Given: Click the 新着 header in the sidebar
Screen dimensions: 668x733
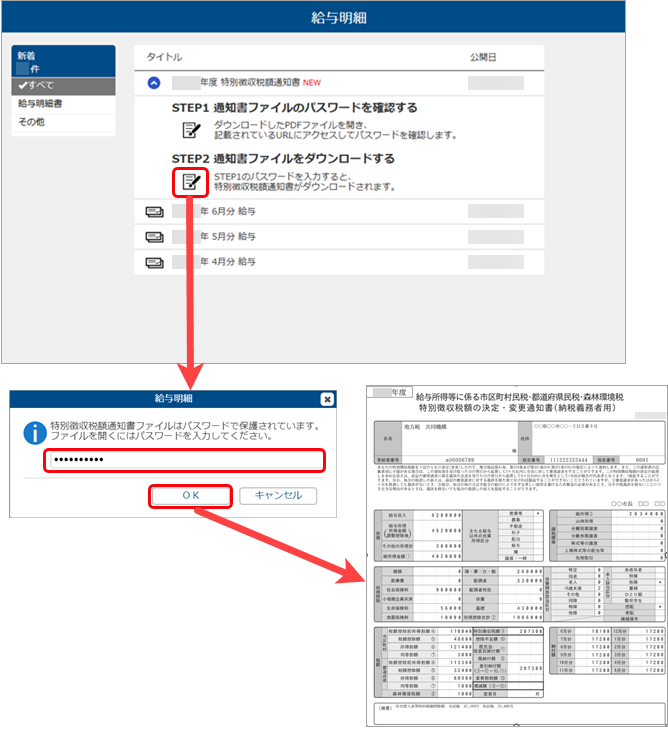Looking at the screenshot, I should (64, 61).
